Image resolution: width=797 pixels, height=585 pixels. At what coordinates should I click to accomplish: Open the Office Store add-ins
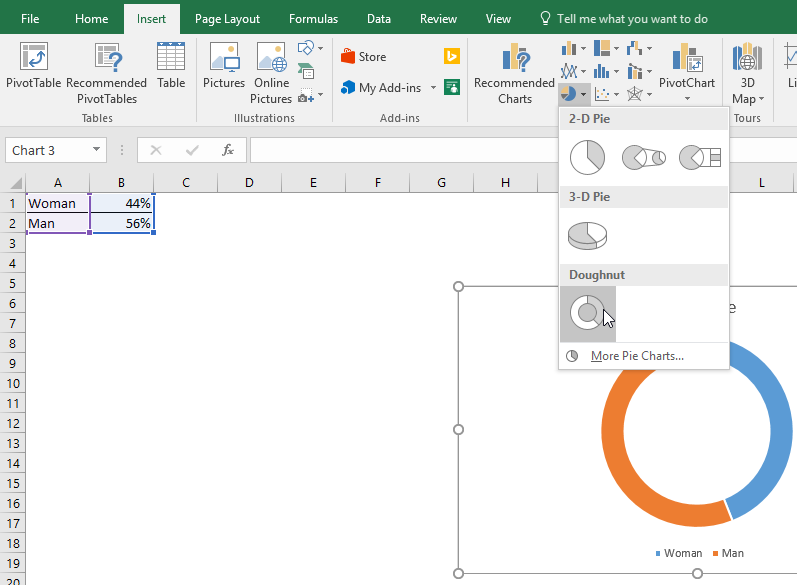click(x=364, y=56)
